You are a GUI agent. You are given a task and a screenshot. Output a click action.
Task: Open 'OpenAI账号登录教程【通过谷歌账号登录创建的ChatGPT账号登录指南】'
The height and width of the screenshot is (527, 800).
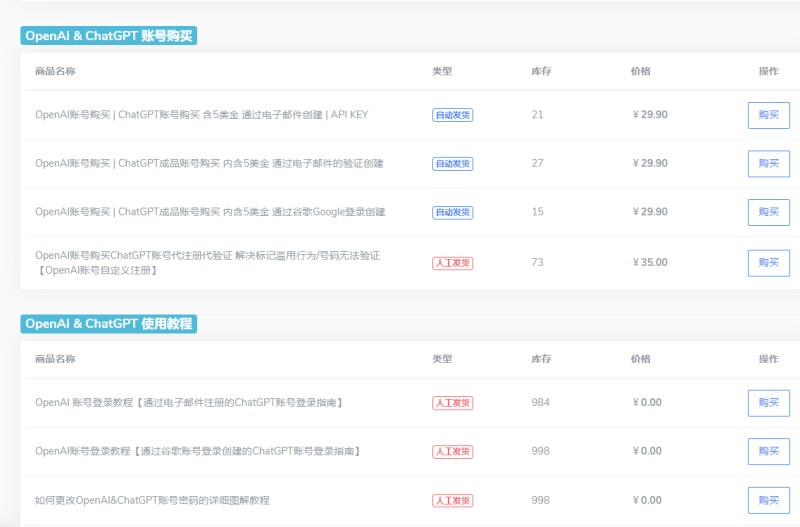tap(198, 451)
